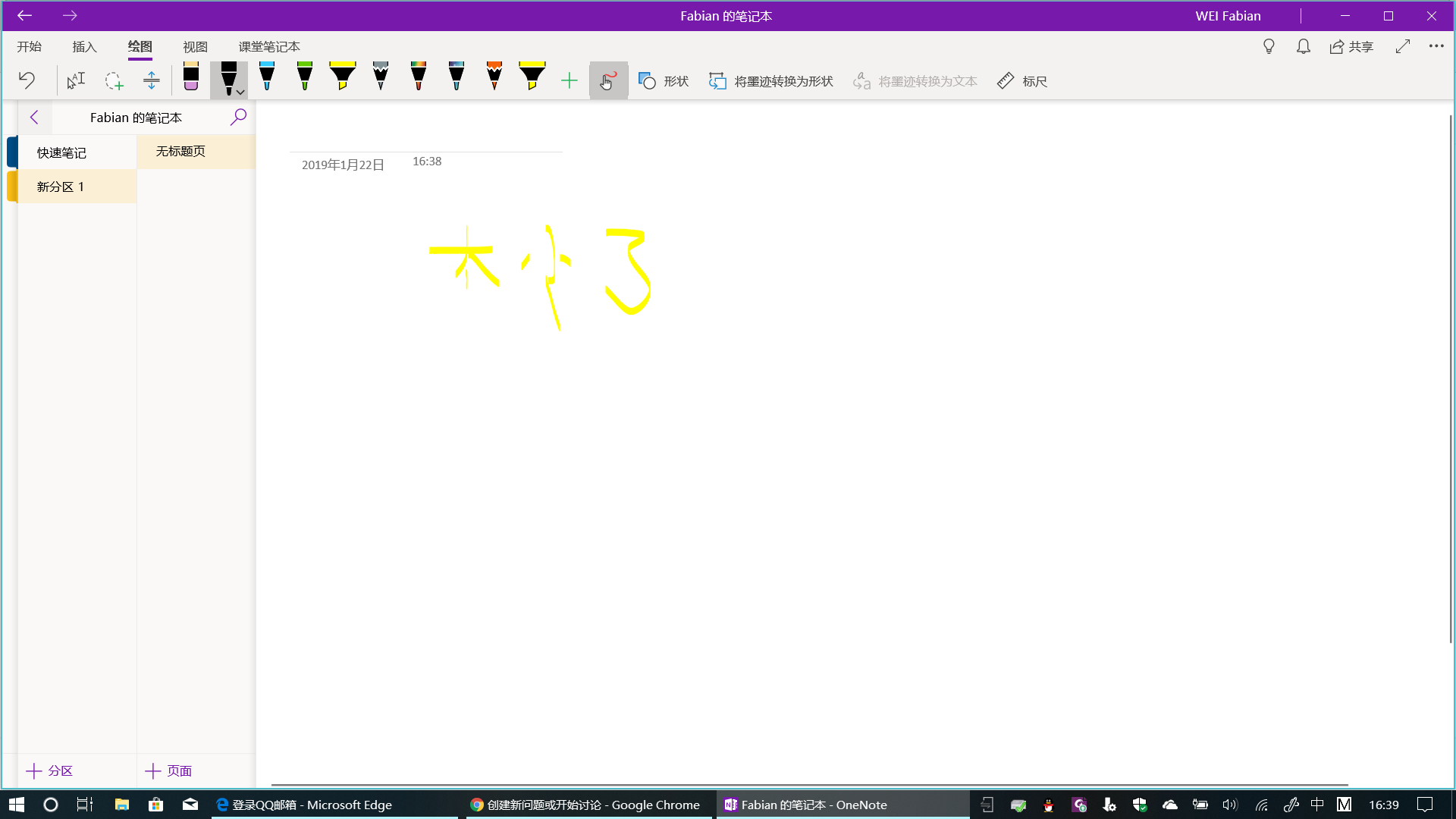Select the rainbow ink pen

[x=419, y=77]
